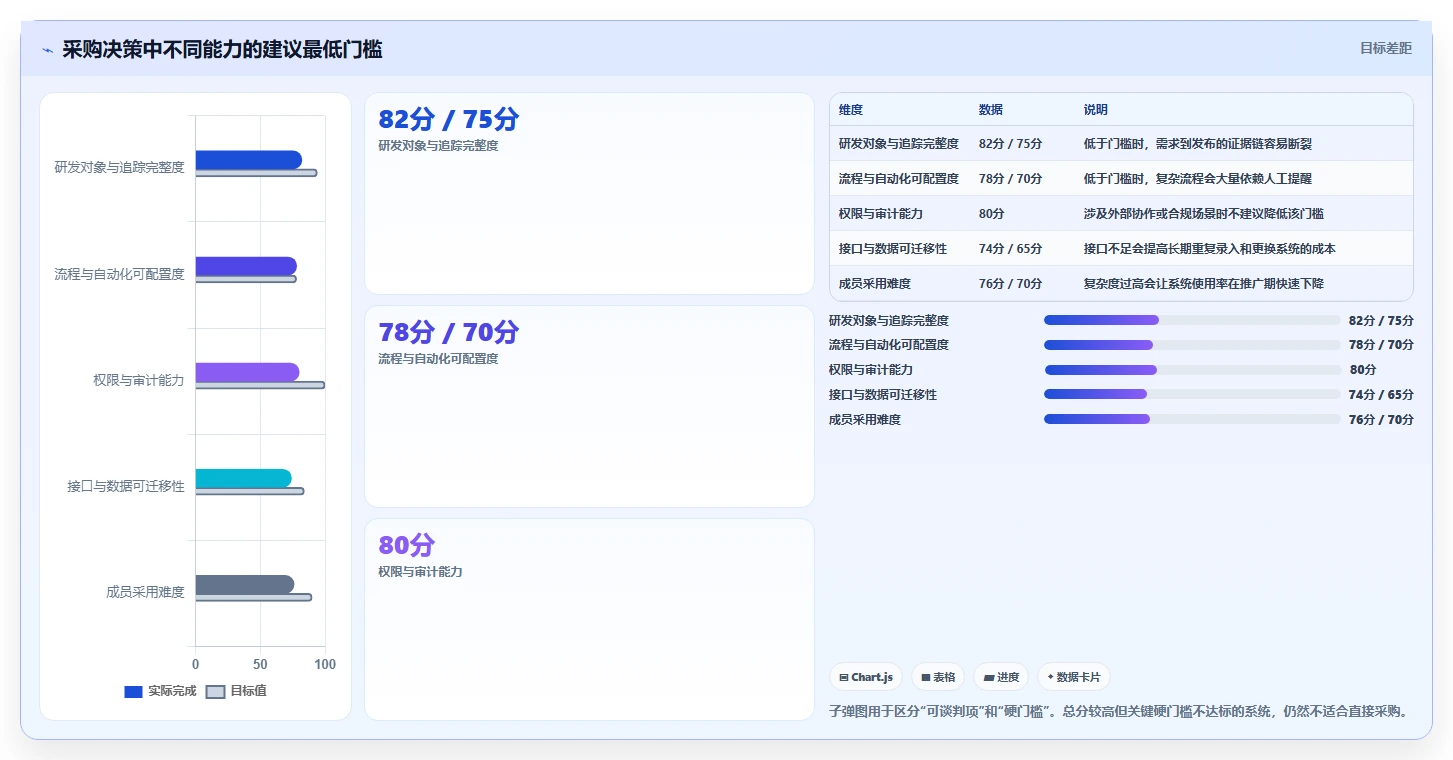1453x760 pixels.
Task: Click the 74分 / 65分 value beside the progress bar
Action: click(x=1381, y=395)
